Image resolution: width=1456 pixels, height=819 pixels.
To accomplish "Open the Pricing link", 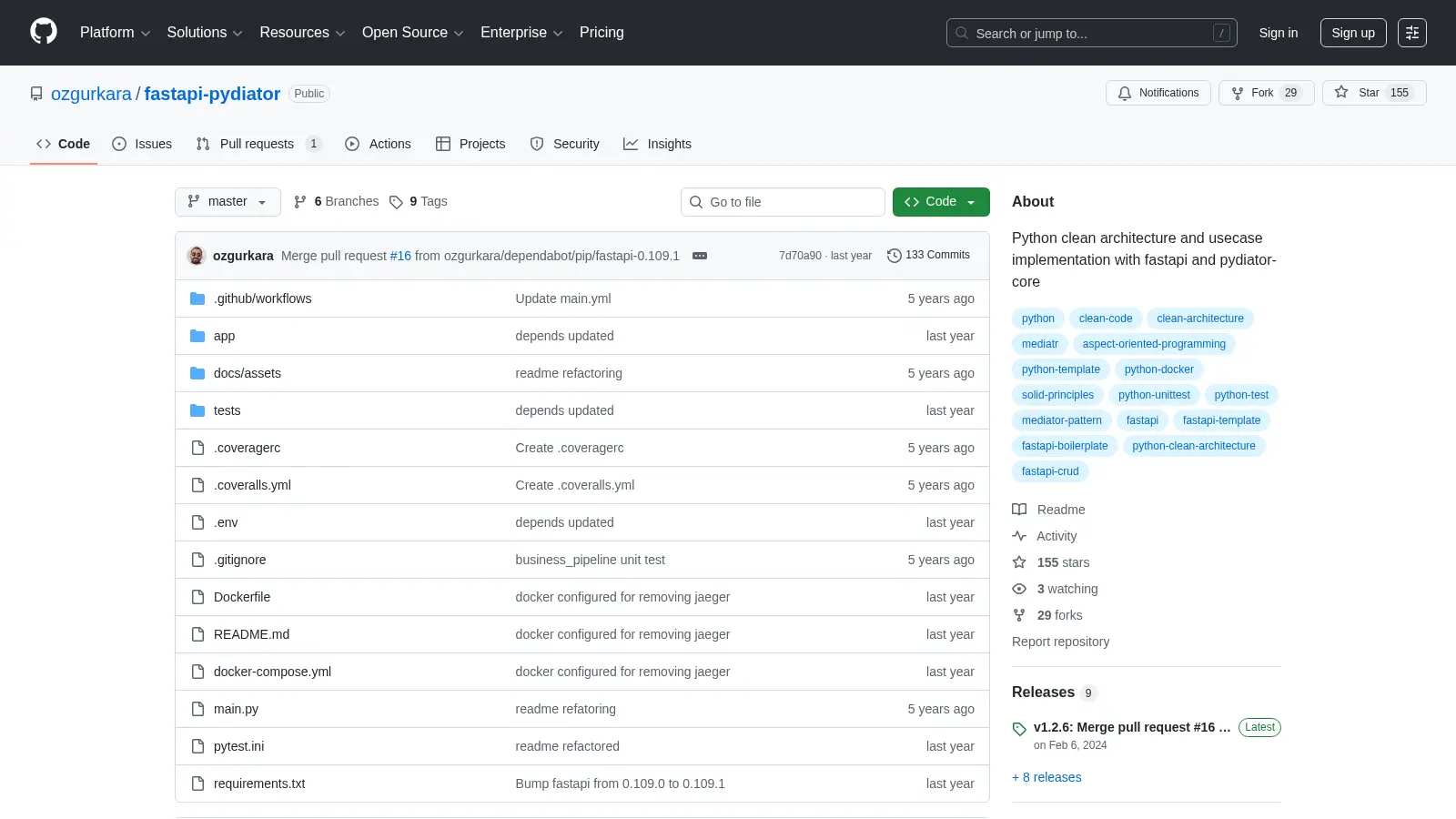I will pos(602,33).
